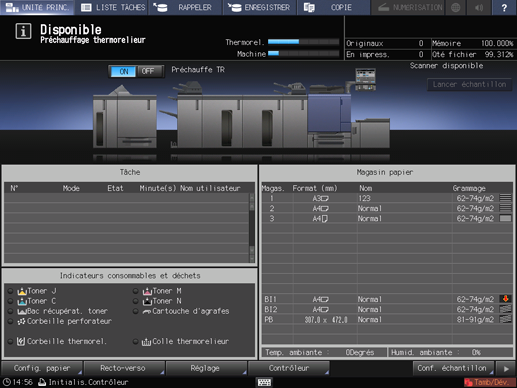Show more options with right arrow

pos(506,368)
